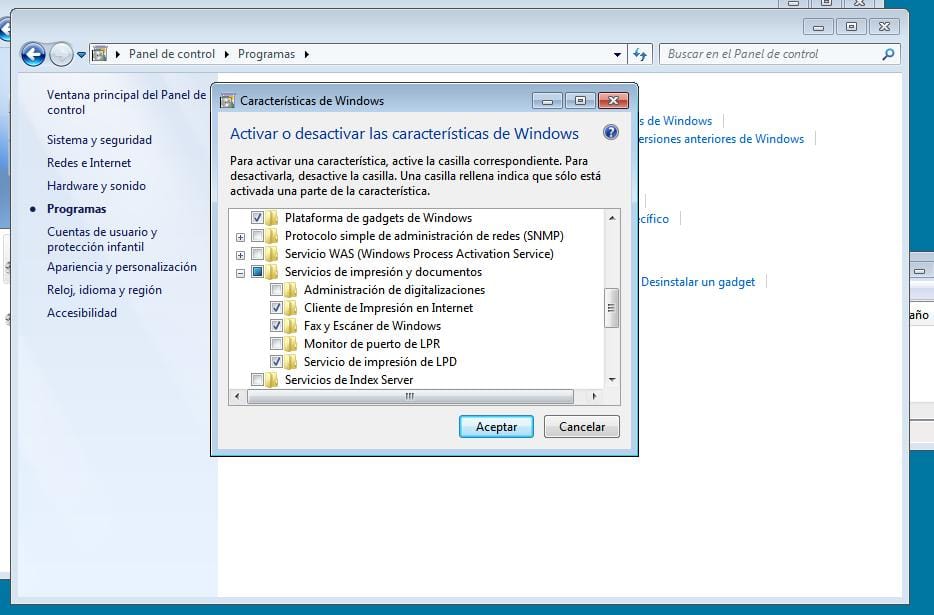This screenshot has width=934, height=615.
Task: Click the horizontal scrollbar in features list
Action: pos(410,396)
